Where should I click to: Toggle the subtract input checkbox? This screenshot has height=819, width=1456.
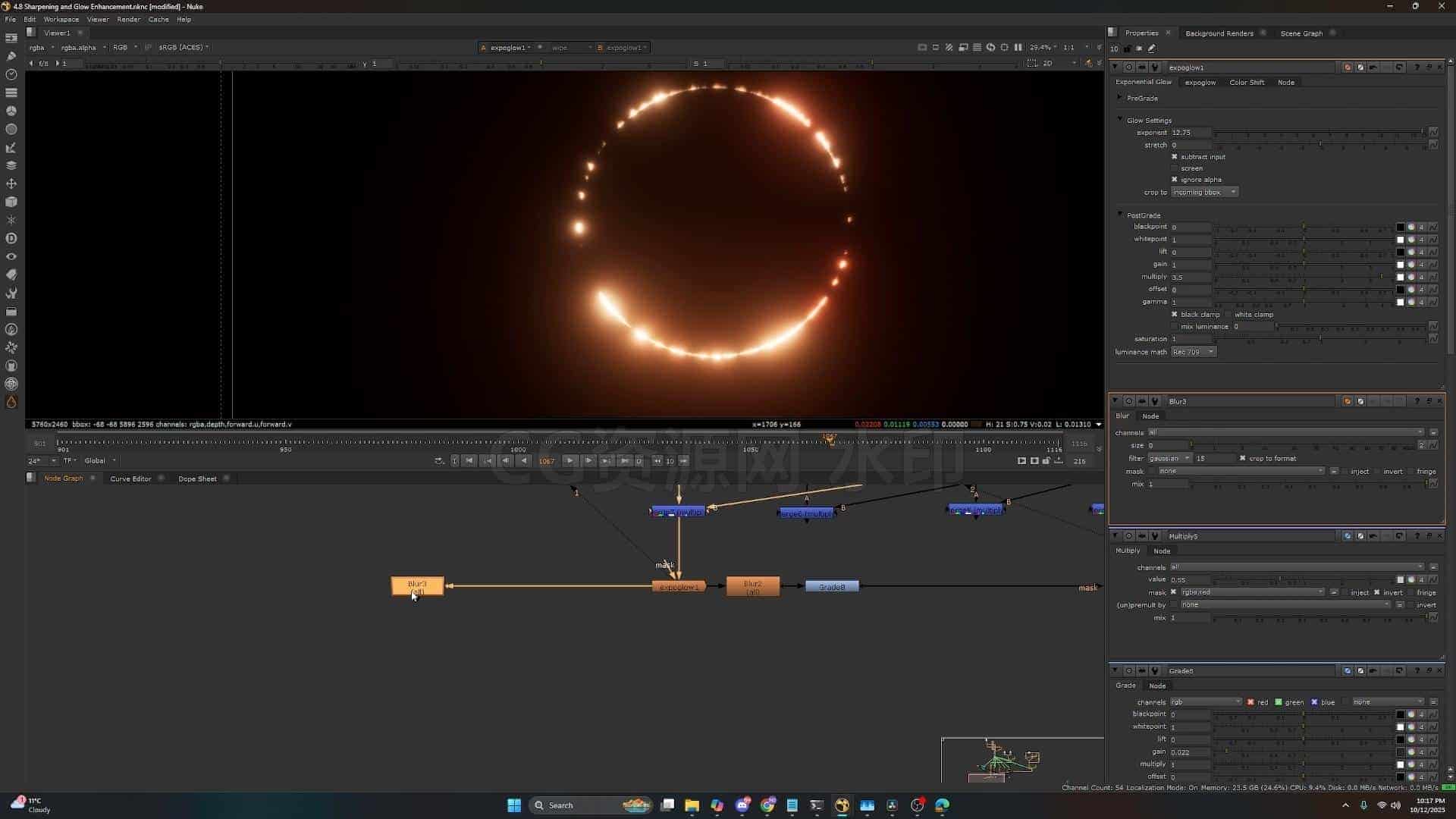pyautogui.click(x=1175, y=157)
